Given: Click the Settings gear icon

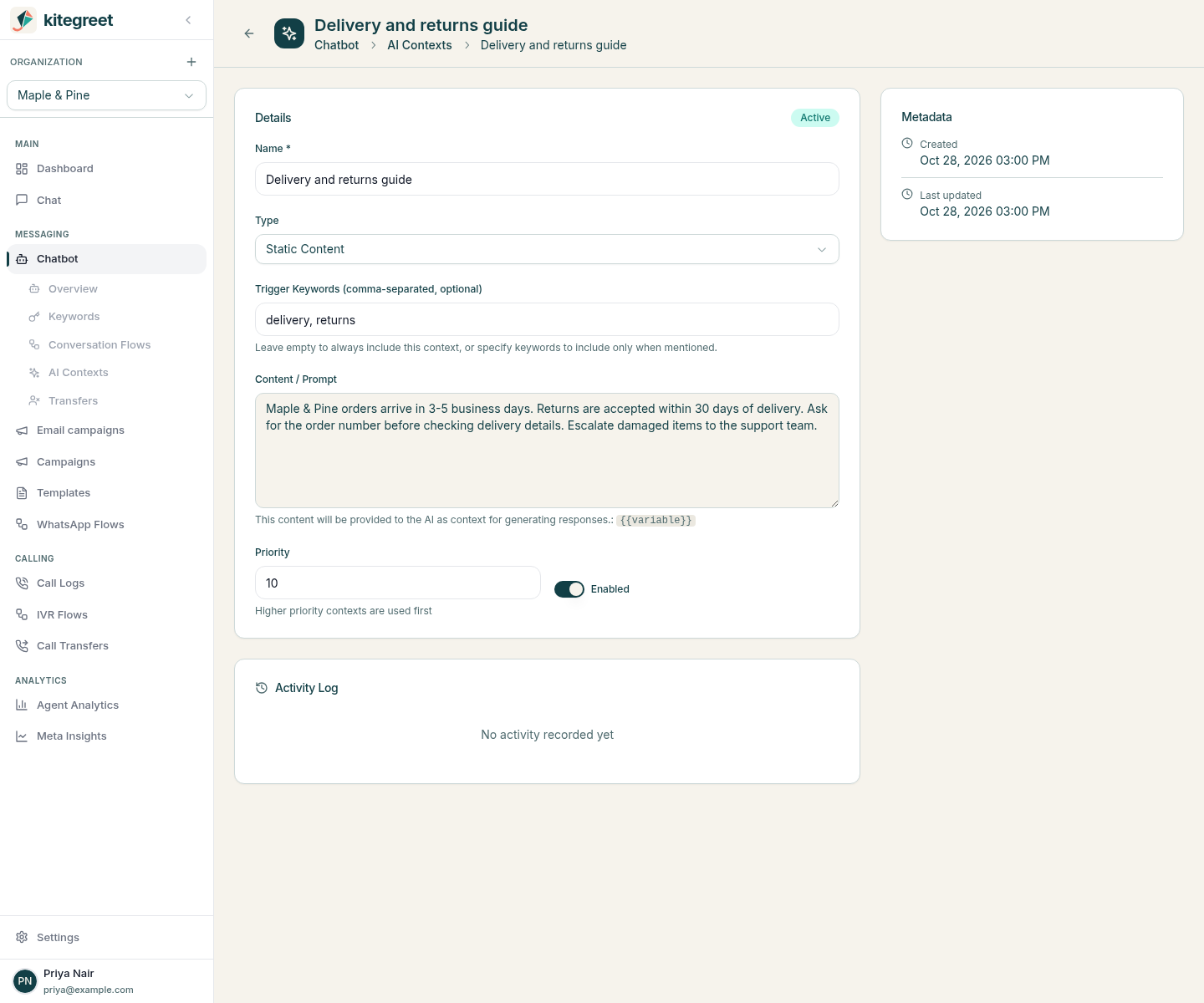Looking at the screenshot, I should (22, 938).
